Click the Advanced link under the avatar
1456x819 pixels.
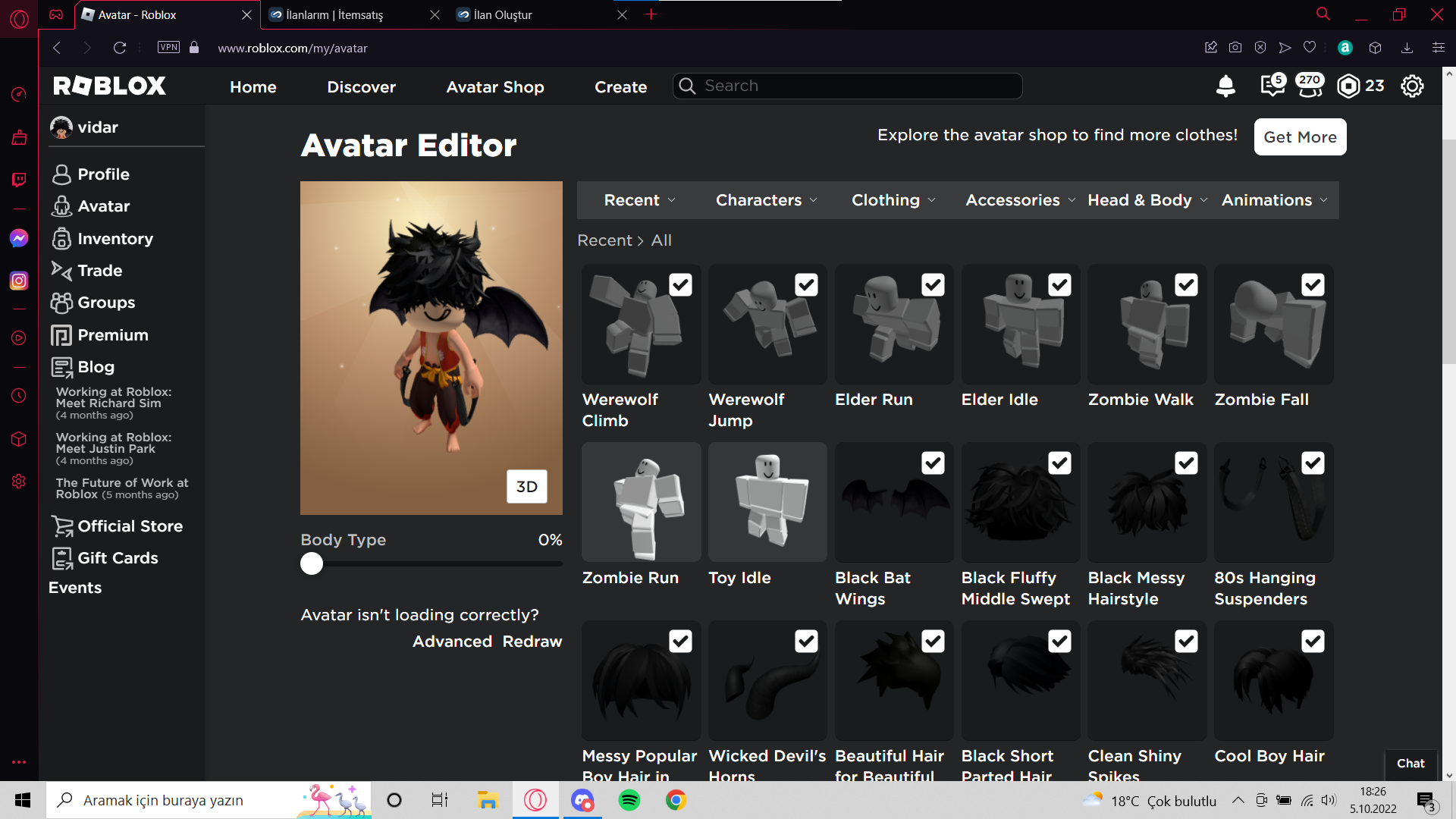(x=453, y=642)
